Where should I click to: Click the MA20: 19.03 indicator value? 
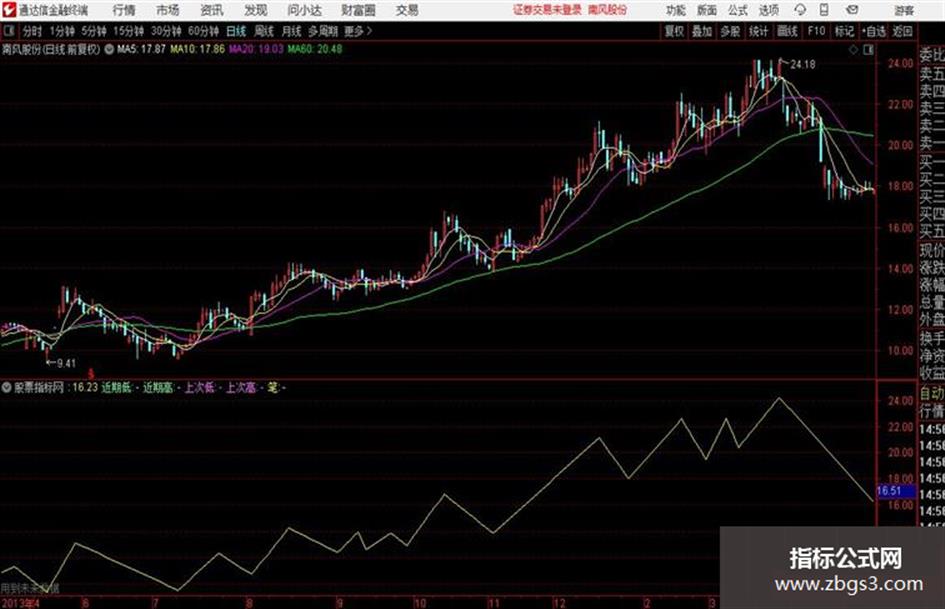256,49
